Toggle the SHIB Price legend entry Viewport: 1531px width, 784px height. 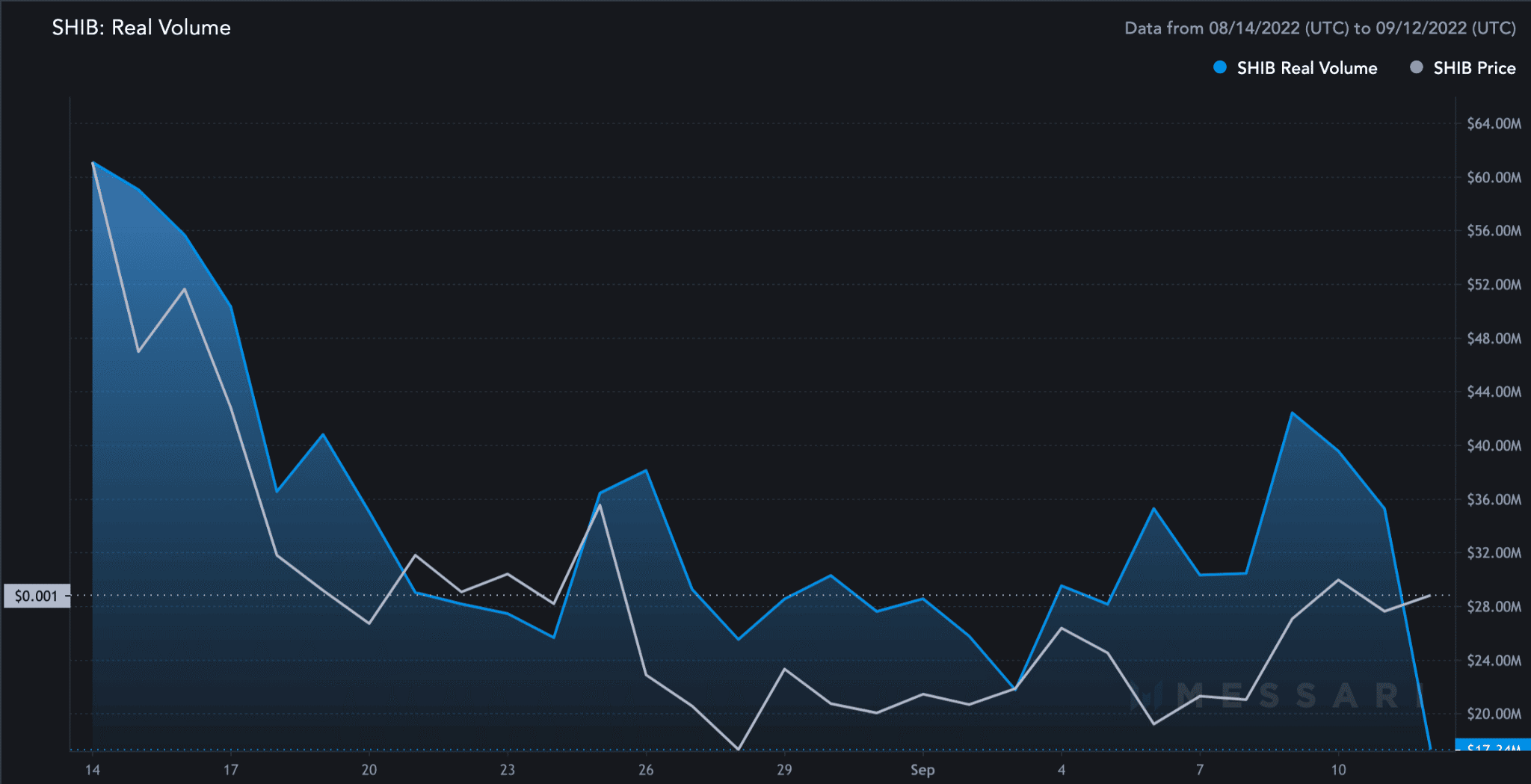tap(1463, 68)
